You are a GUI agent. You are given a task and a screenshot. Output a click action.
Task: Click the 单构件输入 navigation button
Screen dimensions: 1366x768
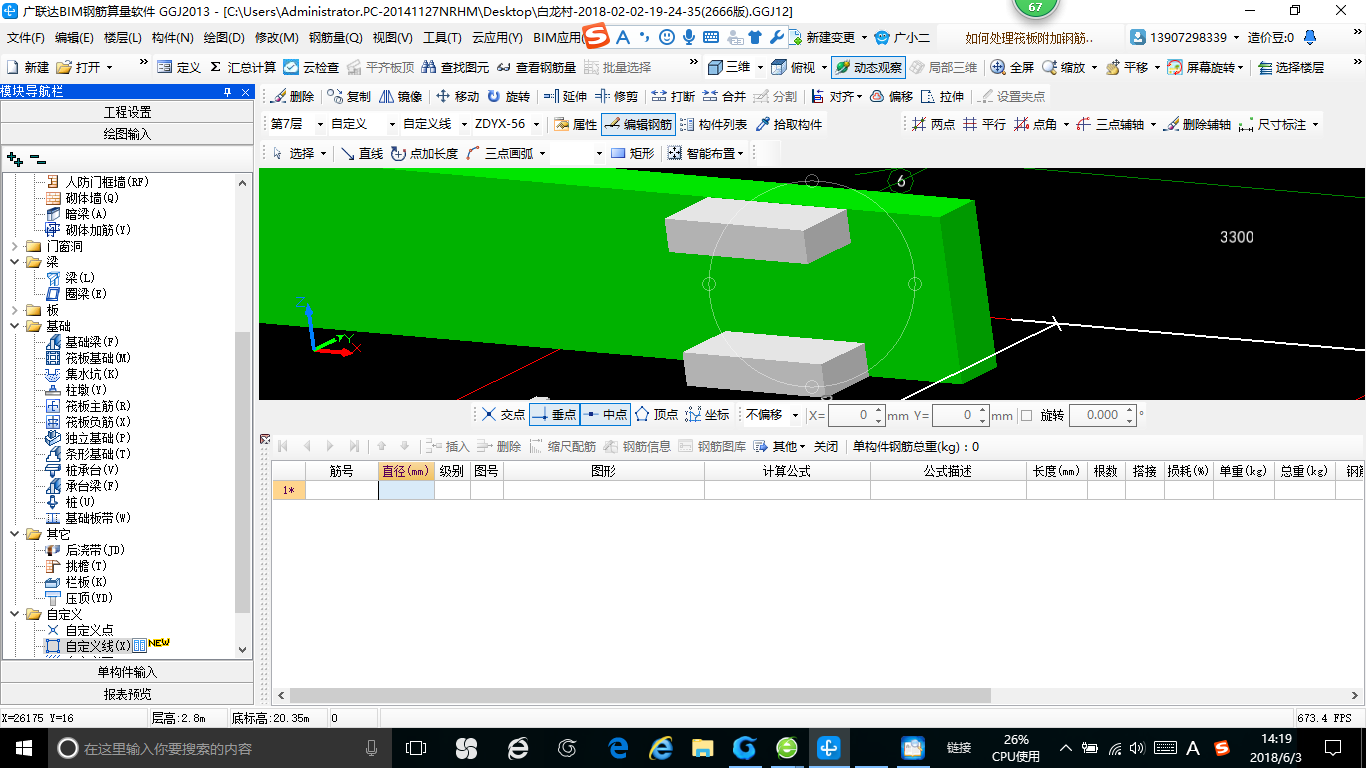click(x=127, y=672)
